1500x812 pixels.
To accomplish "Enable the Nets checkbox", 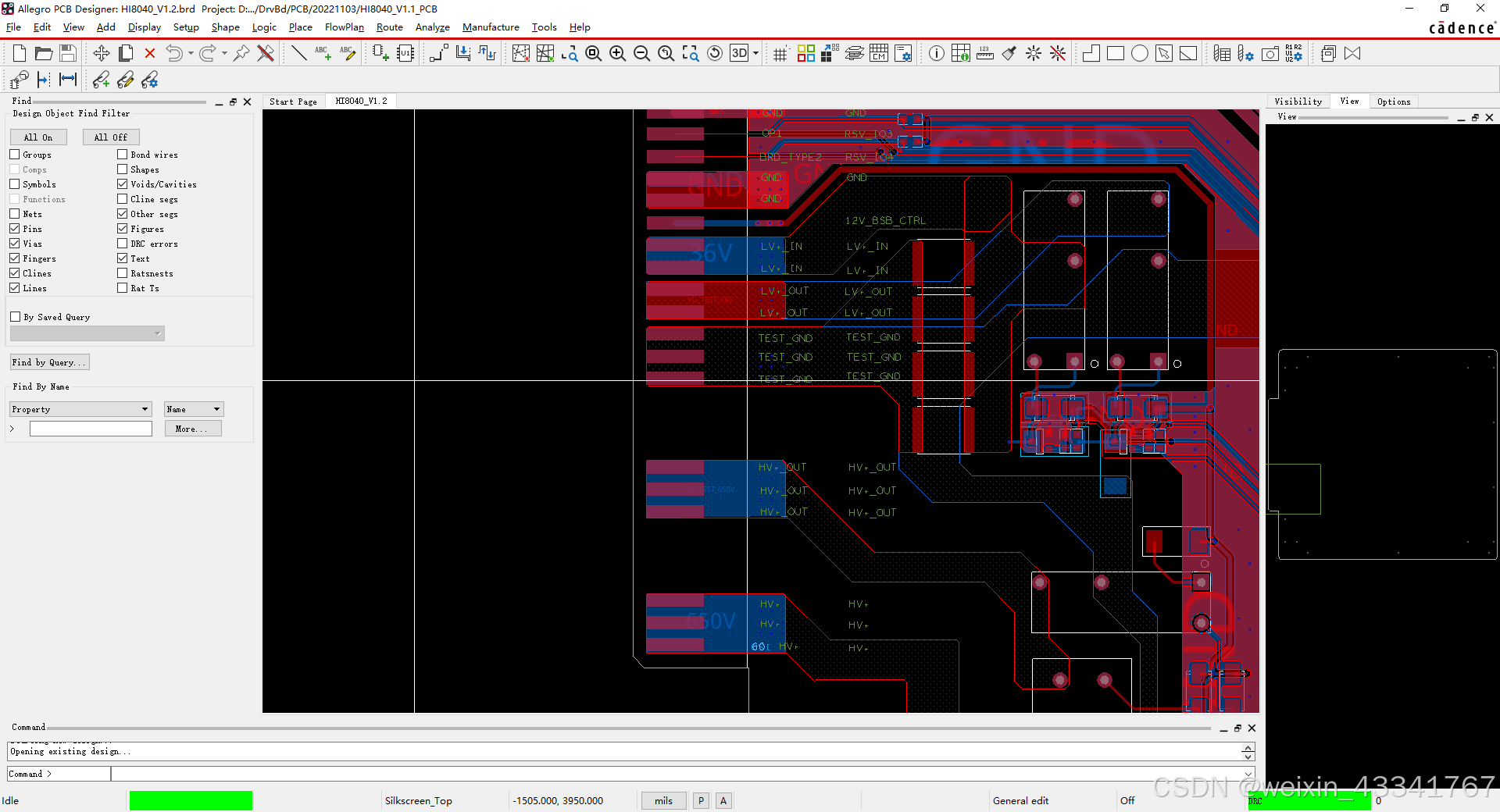I will [15, 214].
